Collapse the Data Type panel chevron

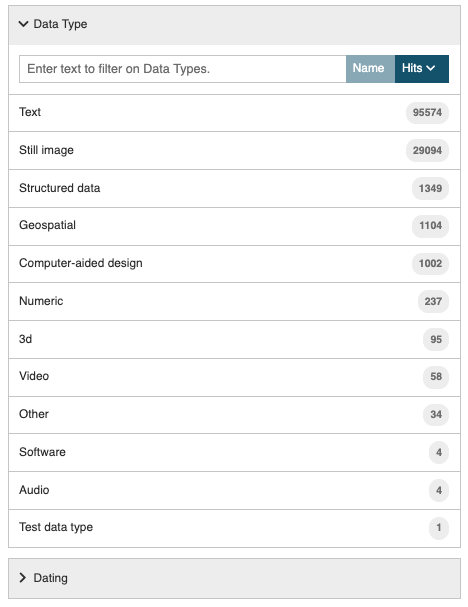coord(23,24)
